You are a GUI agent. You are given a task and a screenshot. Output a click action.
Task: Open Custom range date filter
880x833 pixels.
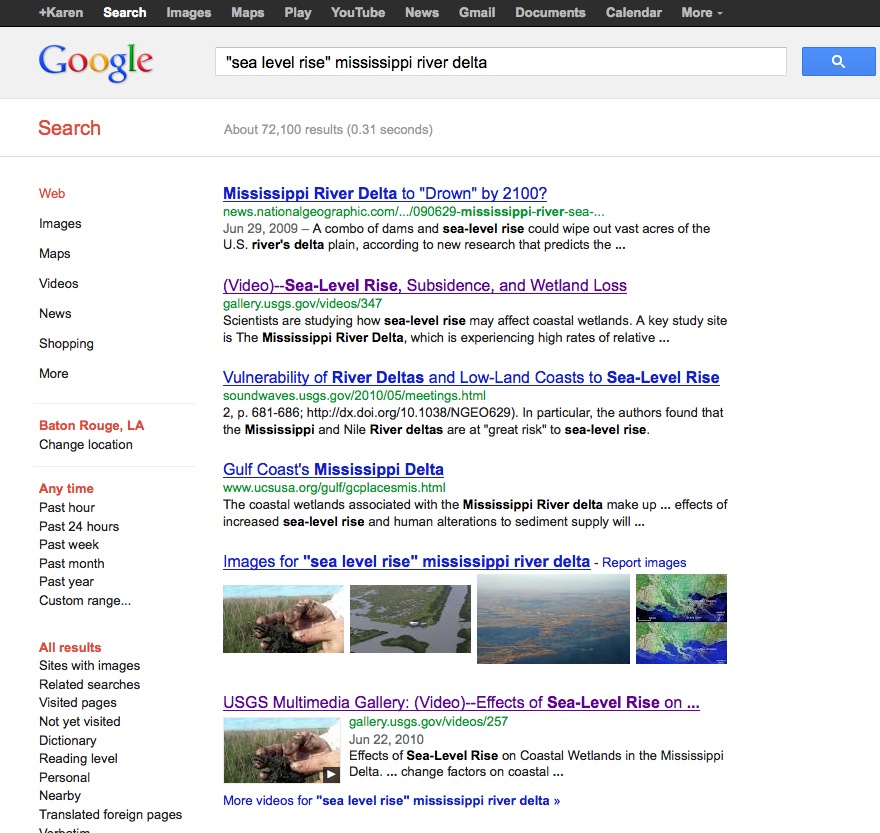pyautogui.click(x=85, y=601)
